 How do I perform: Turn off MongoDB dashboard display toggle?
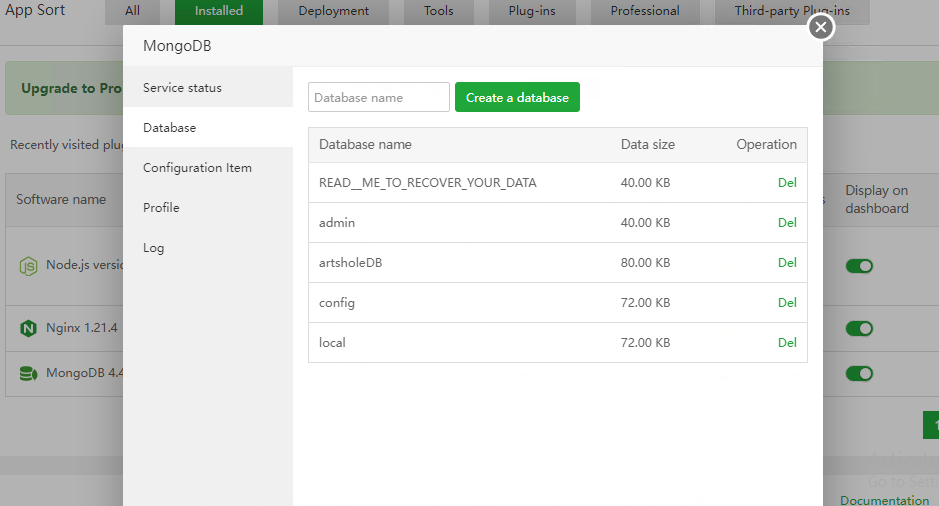click(x=859, y=373)
